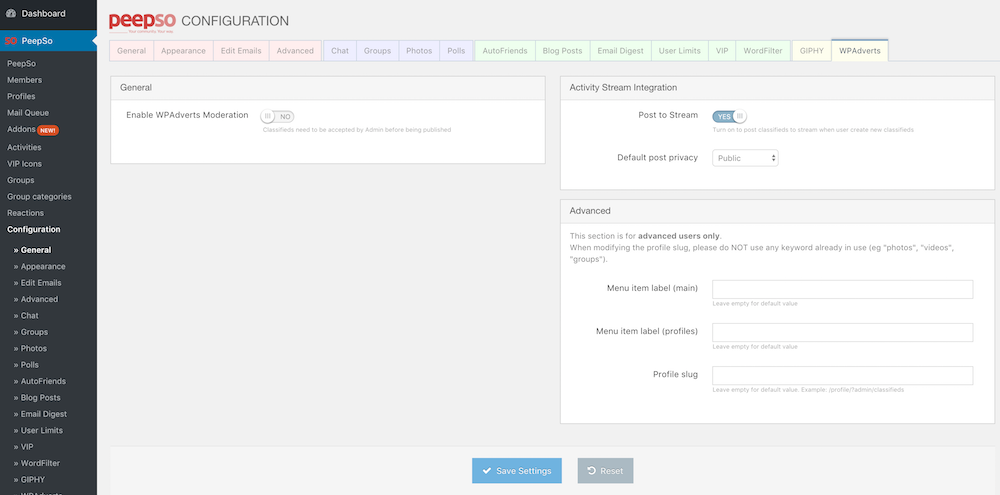Image resolution: width=1000 pixels, height=495 pixels.
Task: Select the AutoFriends tab
Action: tap(505, 51)
